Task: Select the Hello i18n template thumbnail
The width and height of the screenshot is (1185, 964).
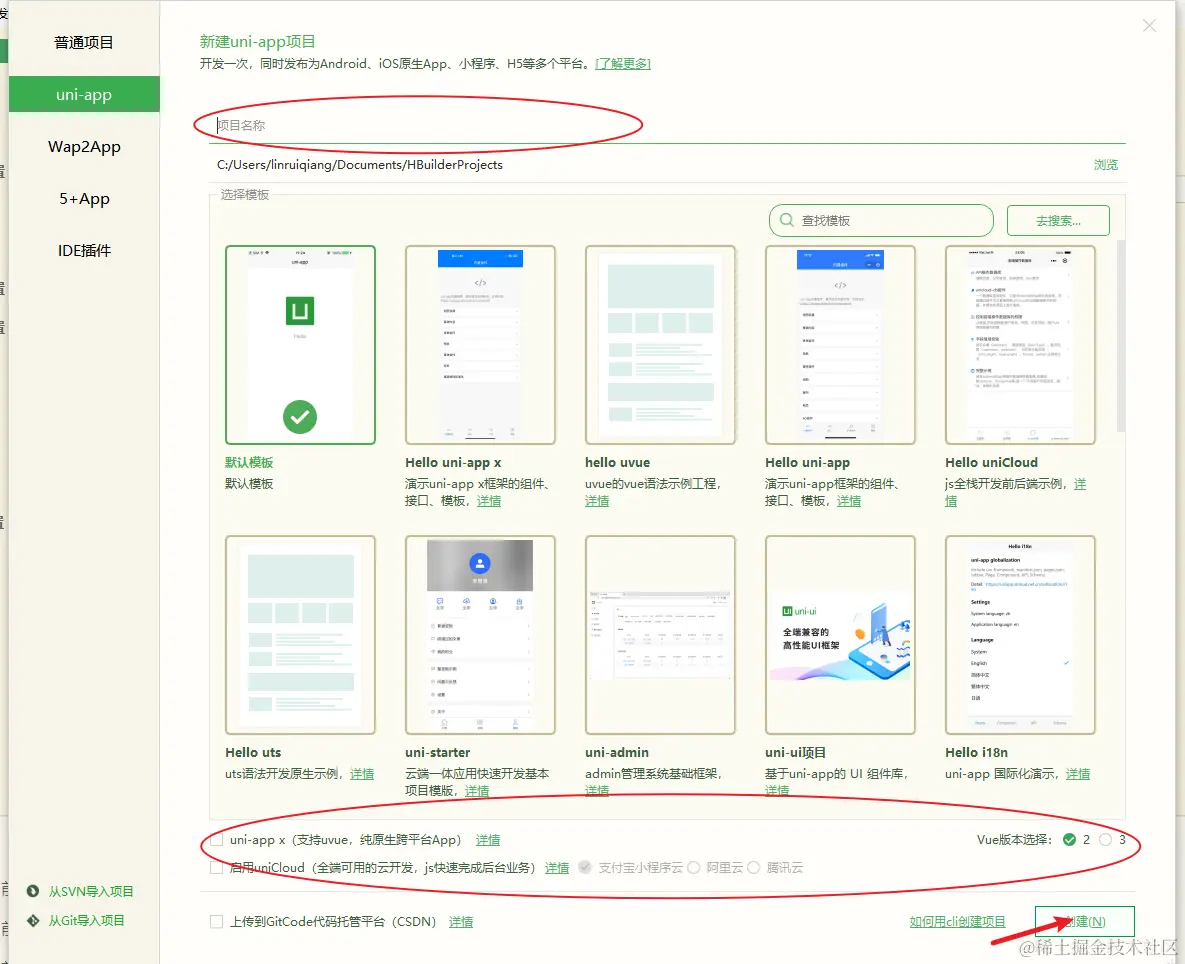Action: click(1019, 635)
